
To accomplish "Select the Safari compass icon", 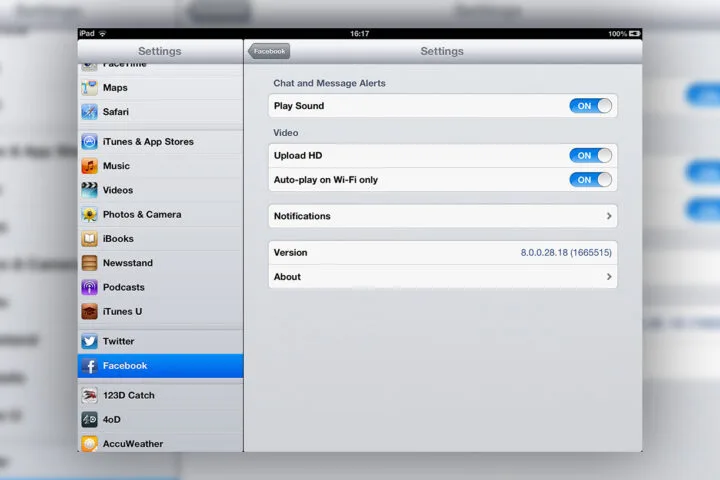I will click(90, 112).
